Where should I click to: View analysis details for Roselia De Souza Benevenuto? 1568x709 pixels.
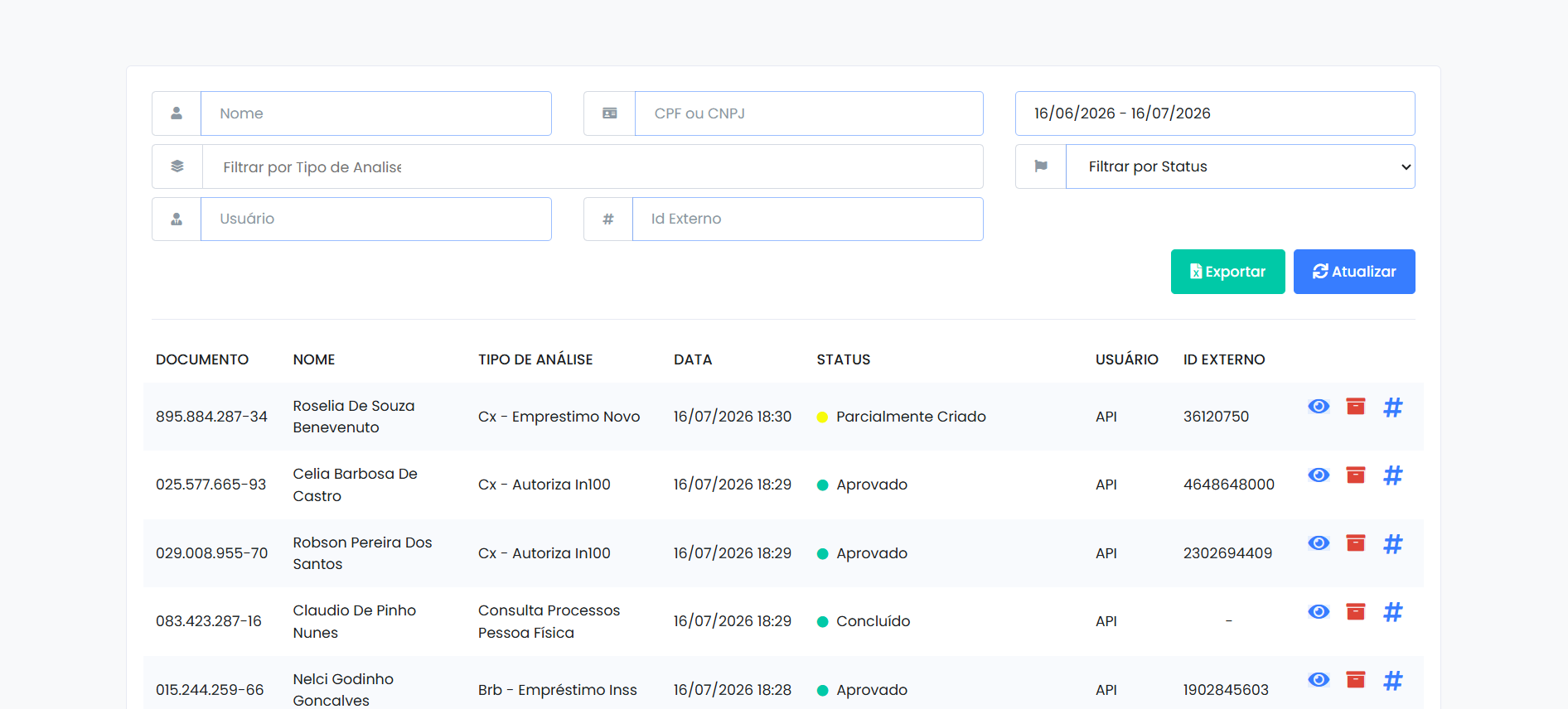click(1319, 407)
